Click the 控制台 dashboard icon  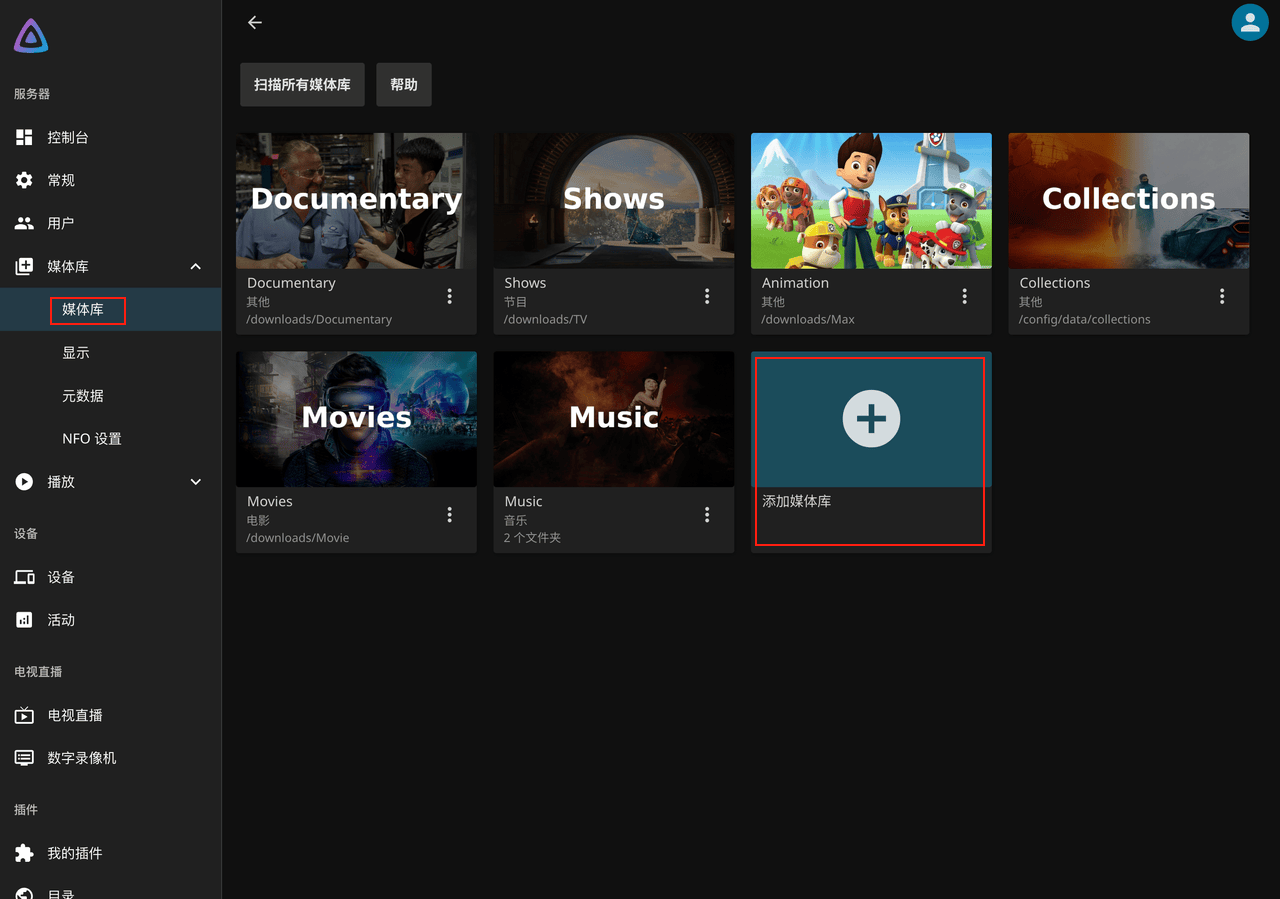(24, 137)
